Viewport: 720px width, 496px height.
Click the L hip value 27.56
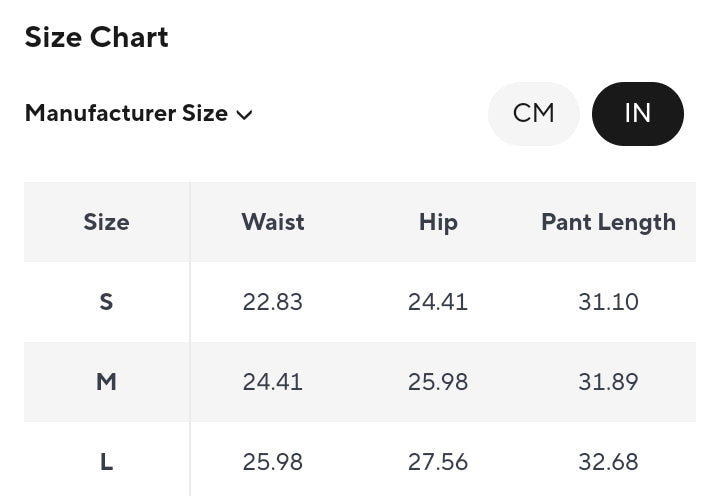pyautogui.click(x=438, y=462)
